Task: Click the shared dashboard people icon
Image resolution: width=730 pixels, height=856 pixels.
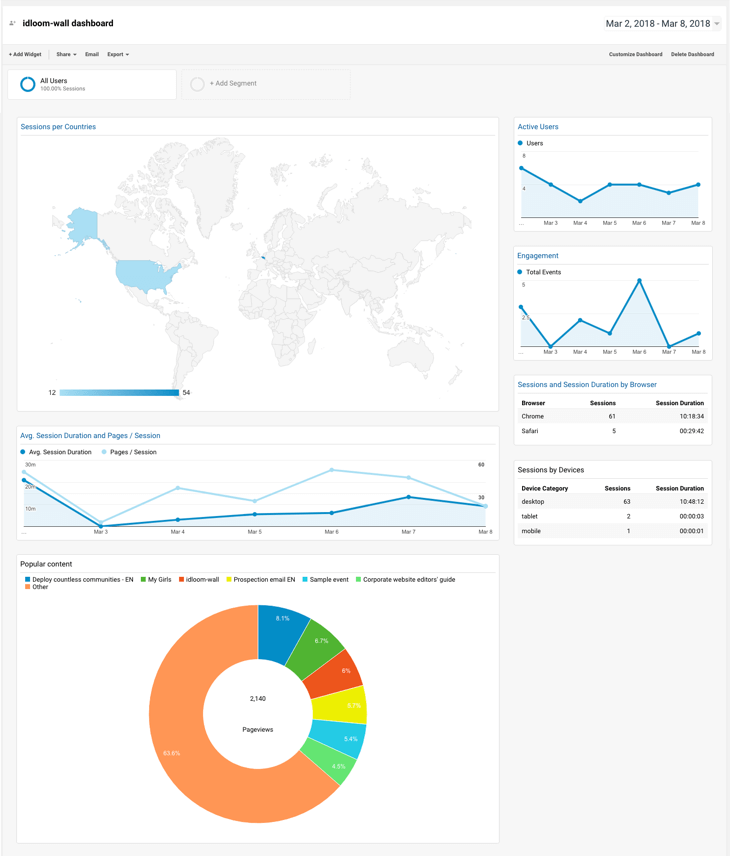Action: [x=12, y=23]
